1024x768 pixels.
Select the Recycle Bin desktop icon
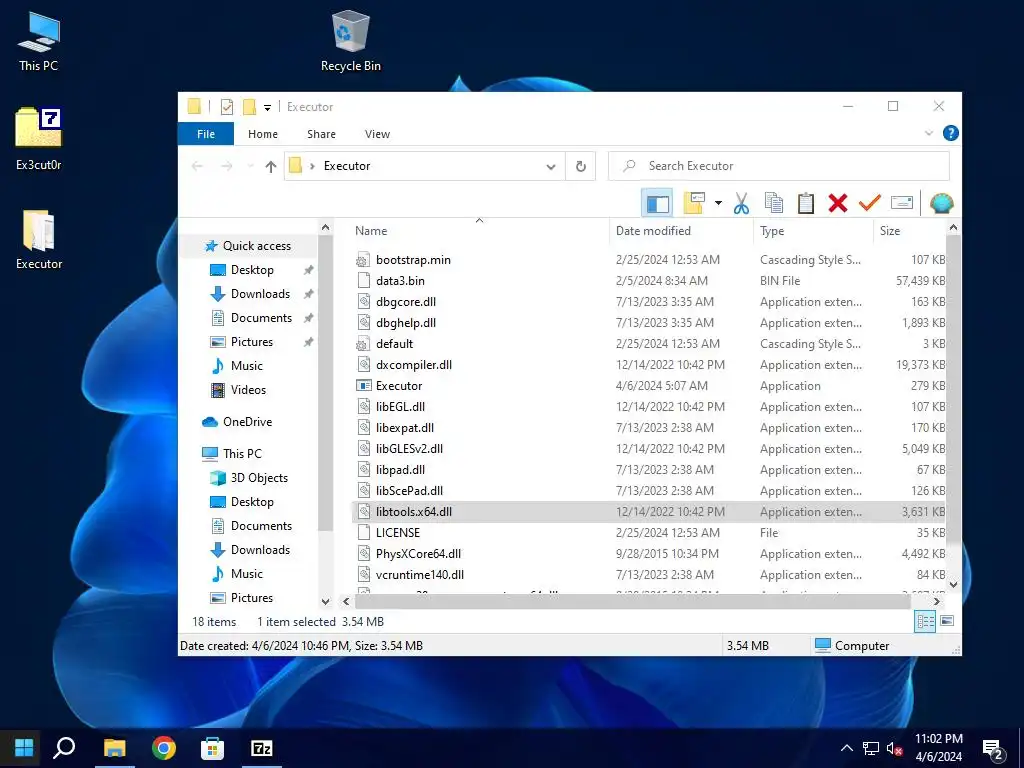pyautogui.click(x=351, y=40)
